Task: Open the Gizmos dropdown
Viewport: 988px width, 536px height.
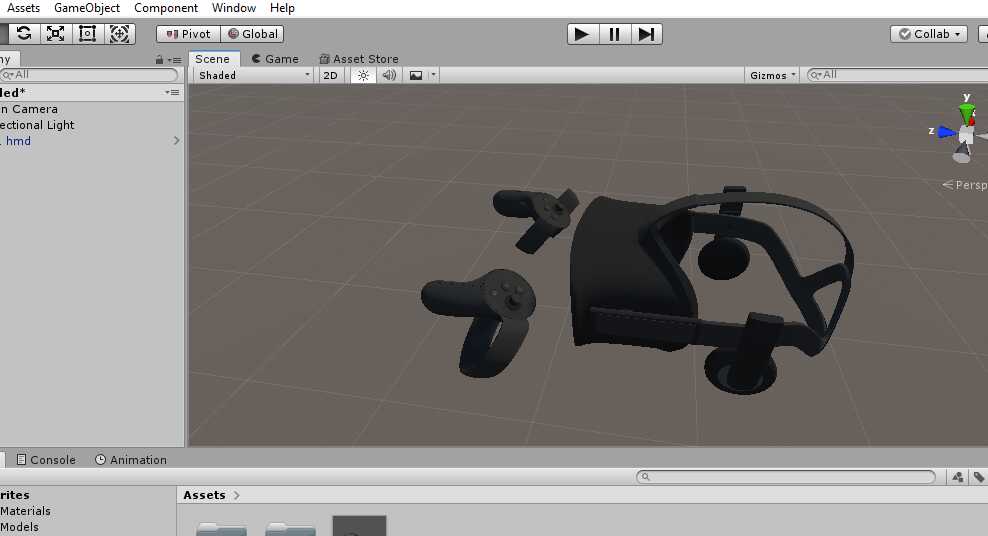Action: [772, 75]
